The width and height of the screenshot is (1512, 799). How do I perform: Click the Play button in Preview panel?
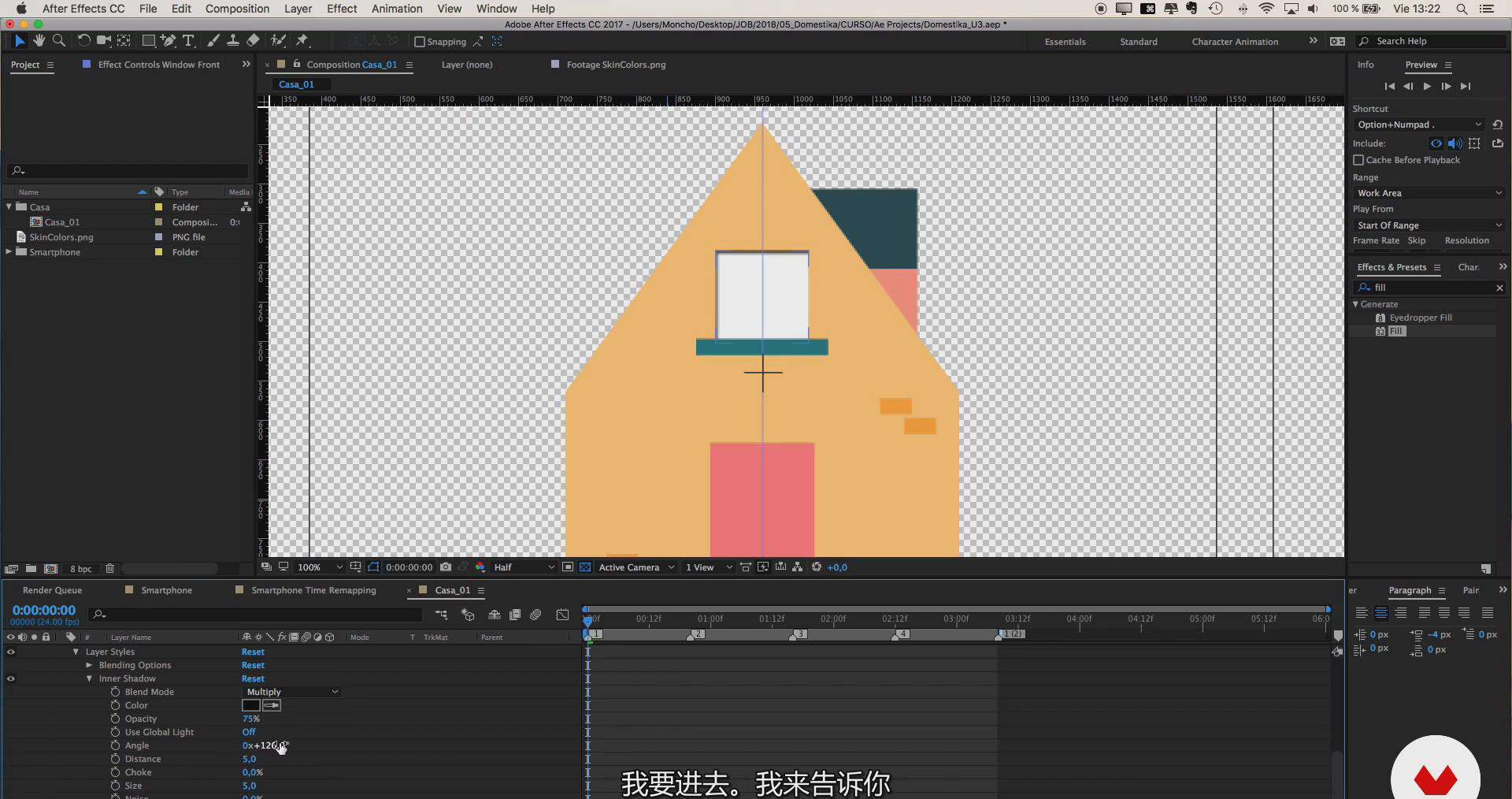[1427, 87]
